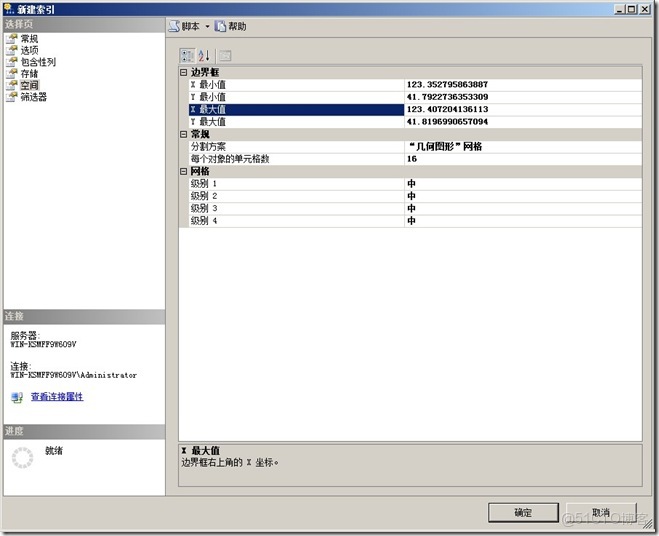Collapse the 边界框 category
Image resolution: width=659 pixels, height=536 pixels.
183,72
